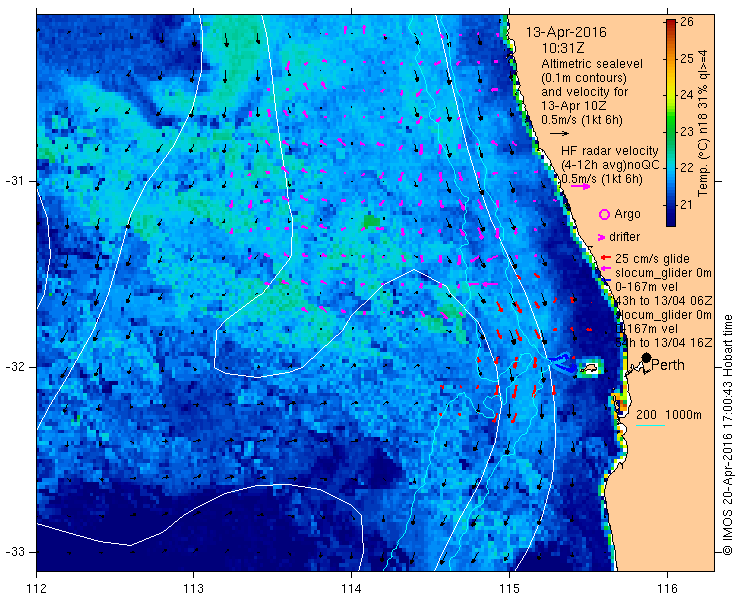Screen dimensions: 740x600
Task: Click the black Perth location dot
Action: pyautogui.click(x=647, y=358)
